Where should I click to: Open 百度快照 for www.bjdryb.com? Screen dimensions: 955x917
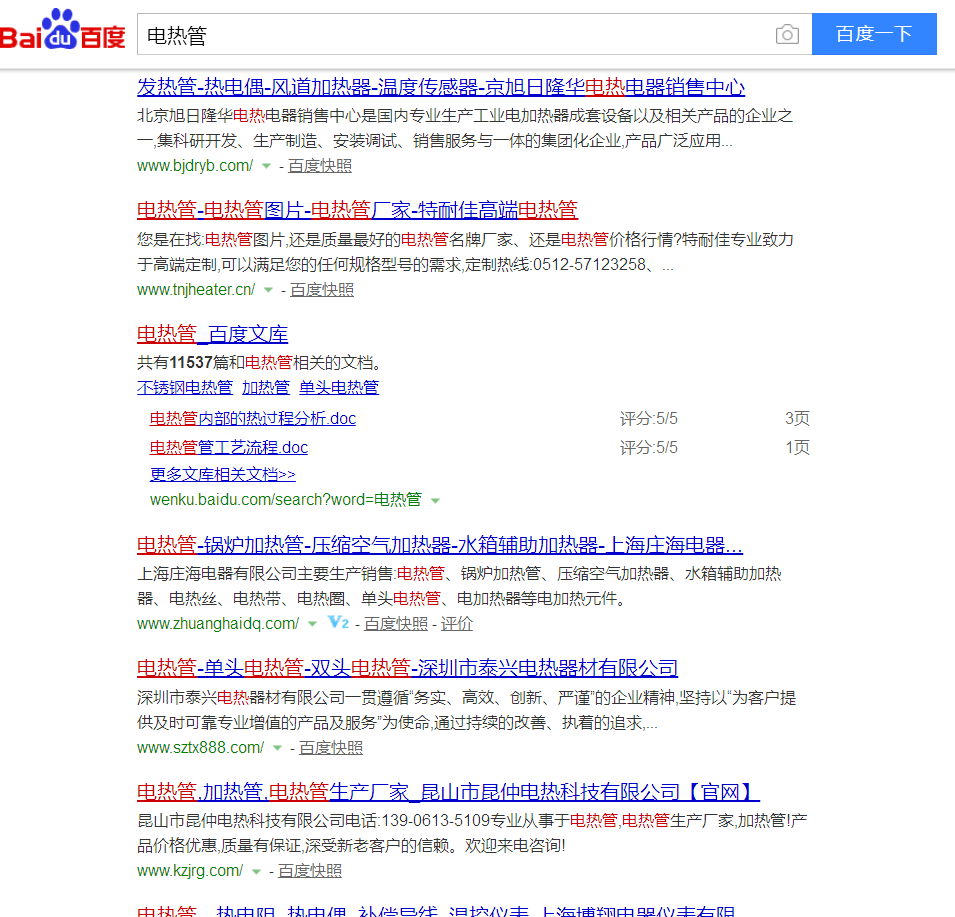click(x=320, y=166)
